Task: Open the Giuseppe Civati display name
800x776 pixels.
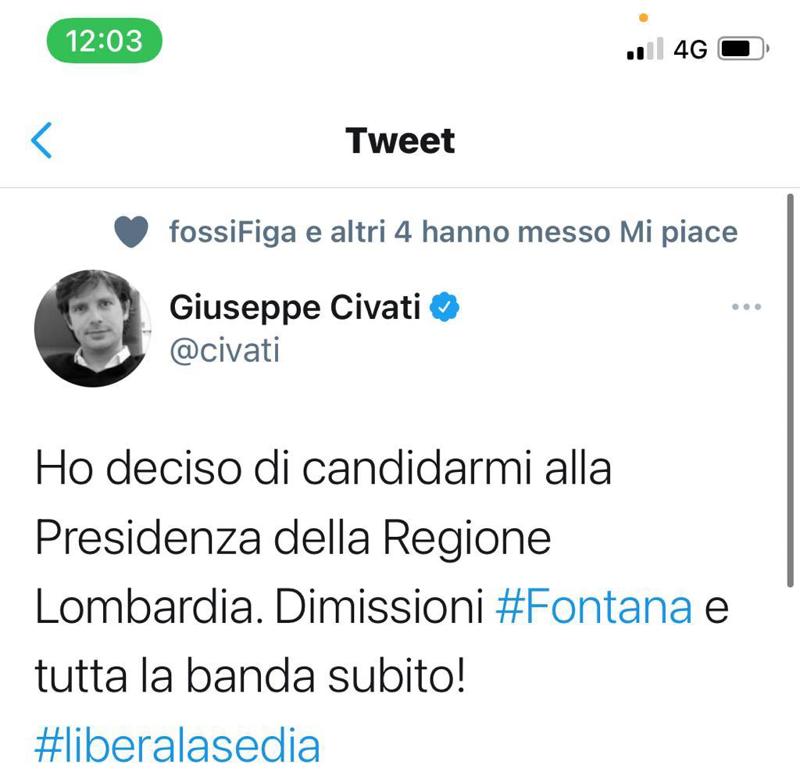Action: [297, 307]
